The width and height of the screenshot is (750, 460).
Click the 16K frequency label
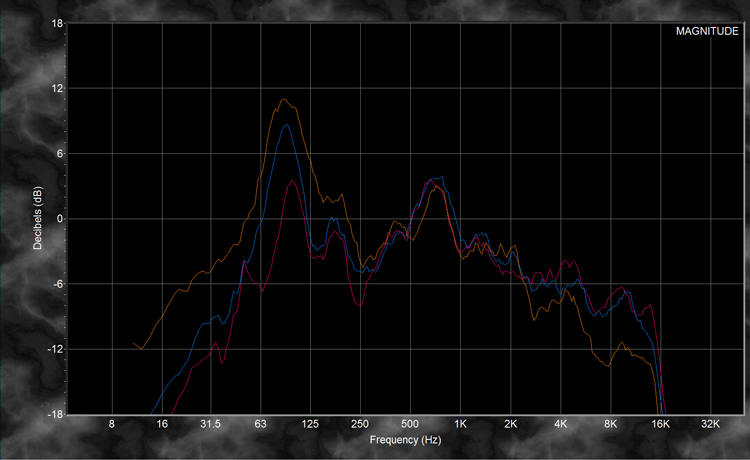tap(660, 424)
